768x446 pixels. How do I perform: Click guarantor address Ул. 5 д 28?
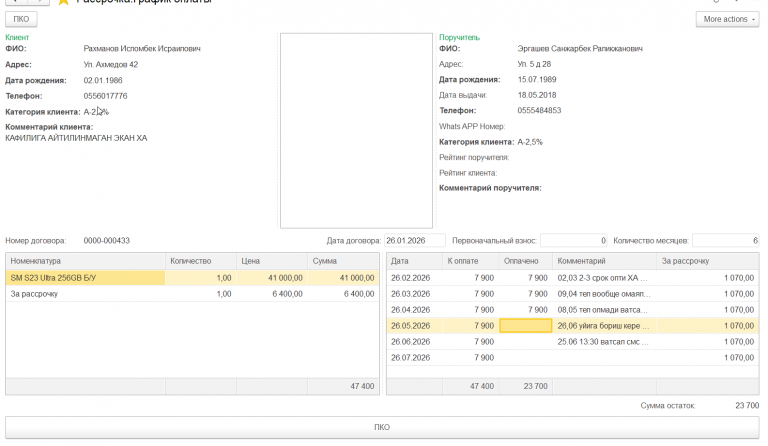pos(534,64)
